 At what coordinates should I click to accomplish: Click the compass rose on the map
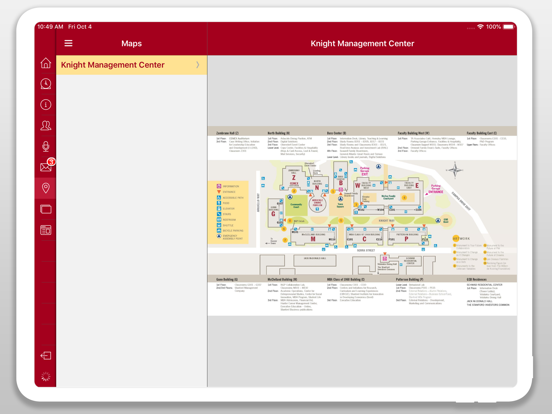(454, 170)
